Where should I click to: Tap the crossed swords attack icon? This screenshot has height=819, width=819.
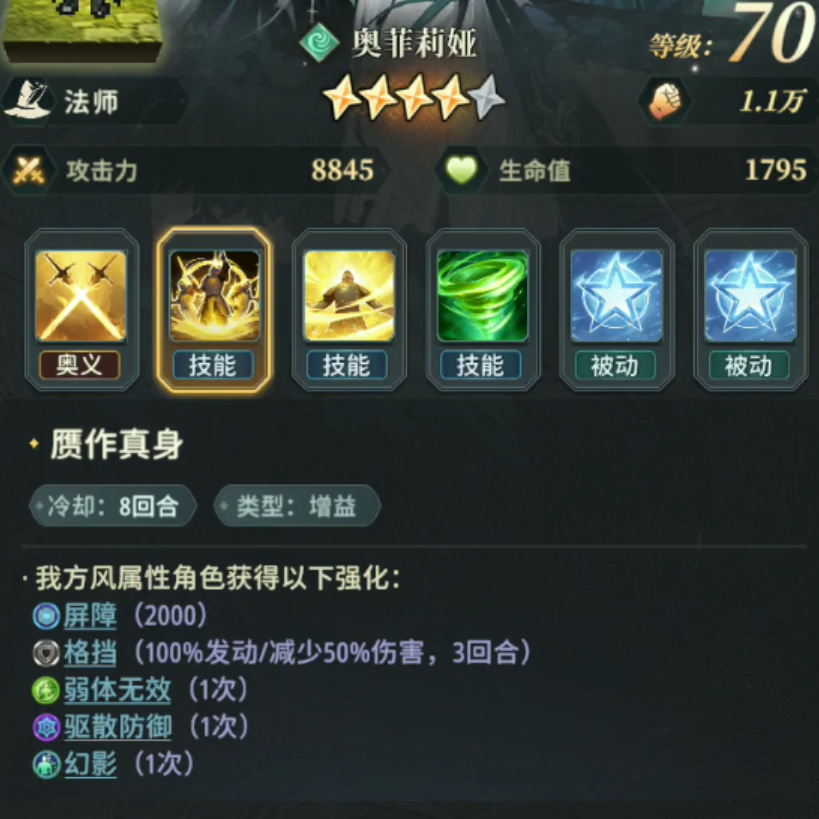[28, 170]
